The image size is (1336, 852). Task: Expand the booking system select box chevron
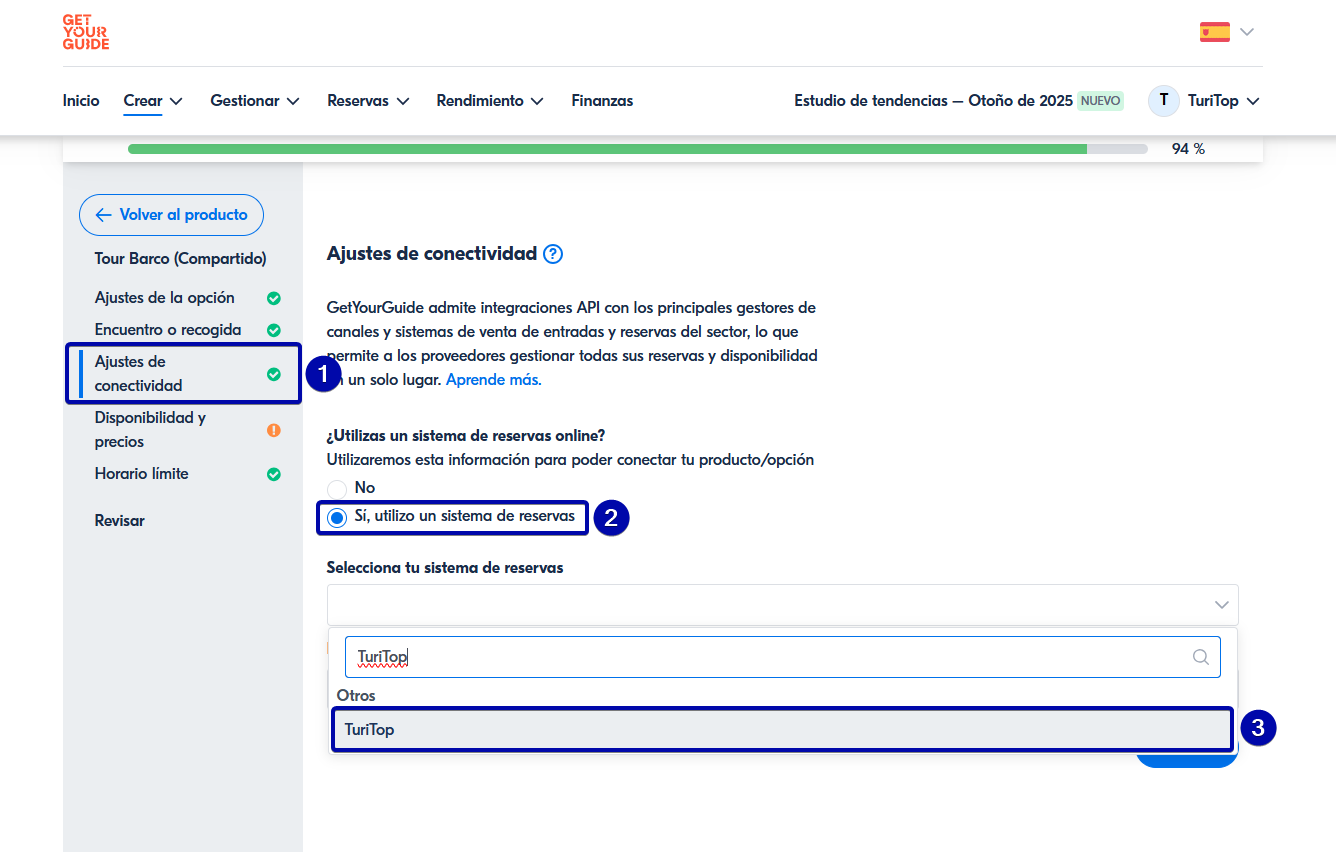point(1221,605)
